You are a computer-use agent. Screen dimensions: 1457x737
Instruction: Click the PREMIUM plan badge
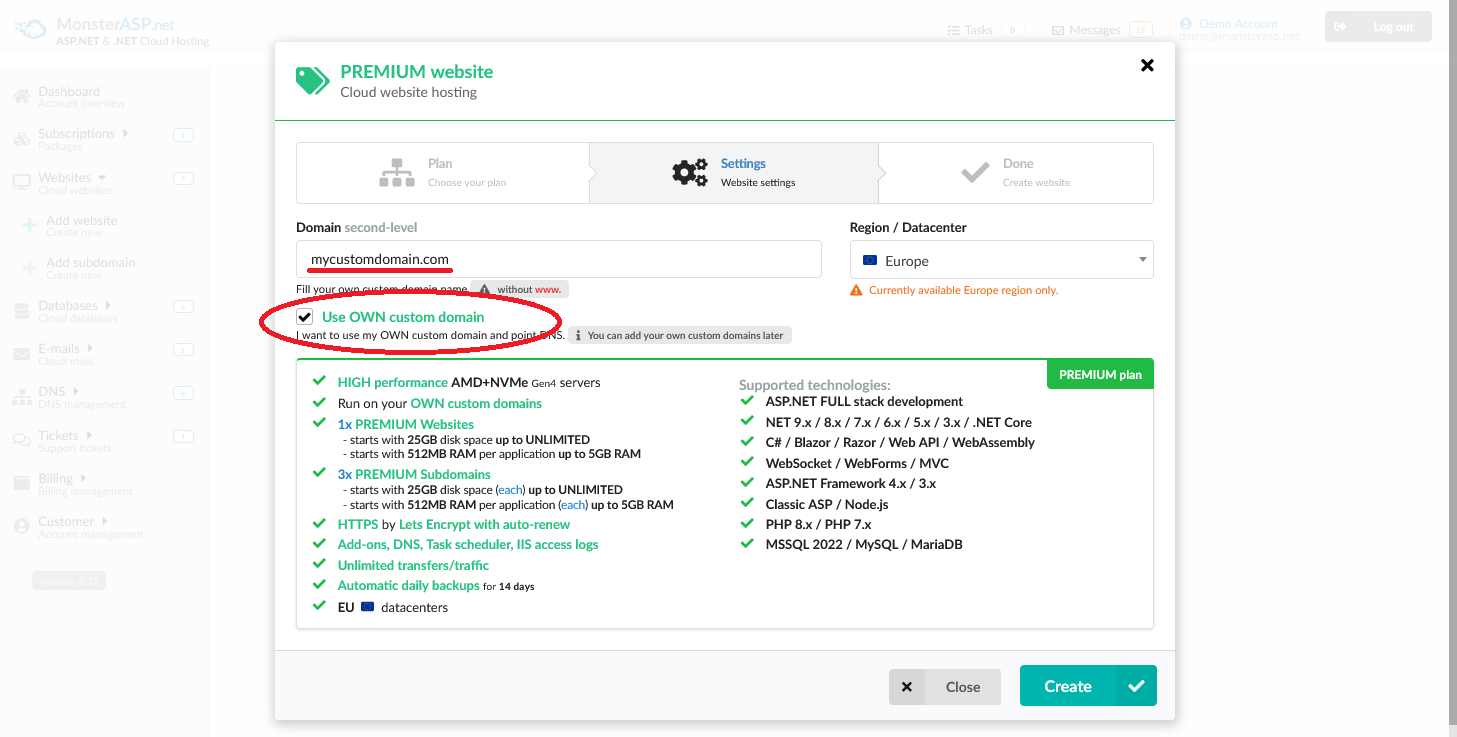(x=1100, y=374)
